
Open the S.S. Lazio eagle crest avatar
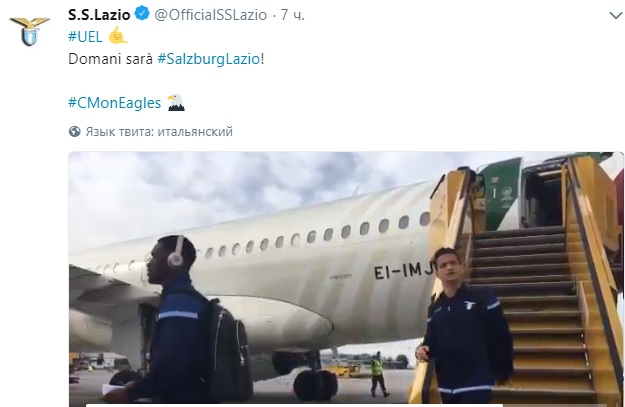(x=30, y=31)
